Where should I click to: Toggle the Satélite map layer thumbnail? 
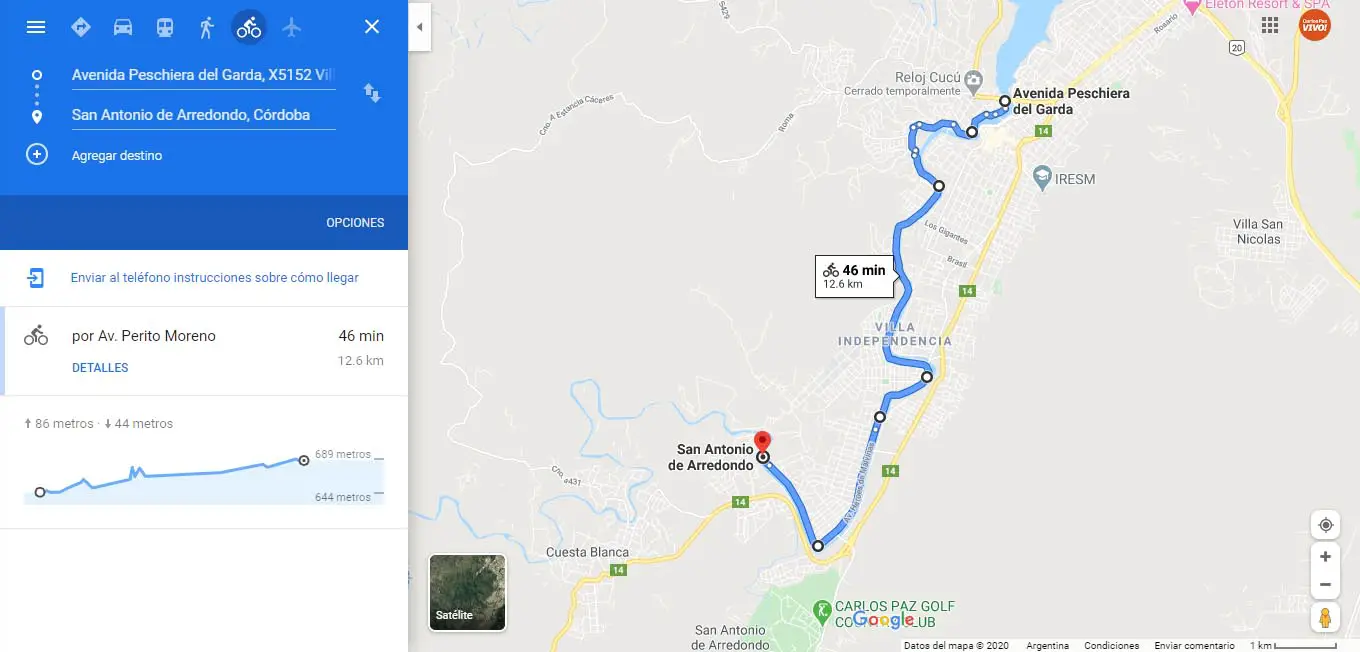click(x=467, y=593)
